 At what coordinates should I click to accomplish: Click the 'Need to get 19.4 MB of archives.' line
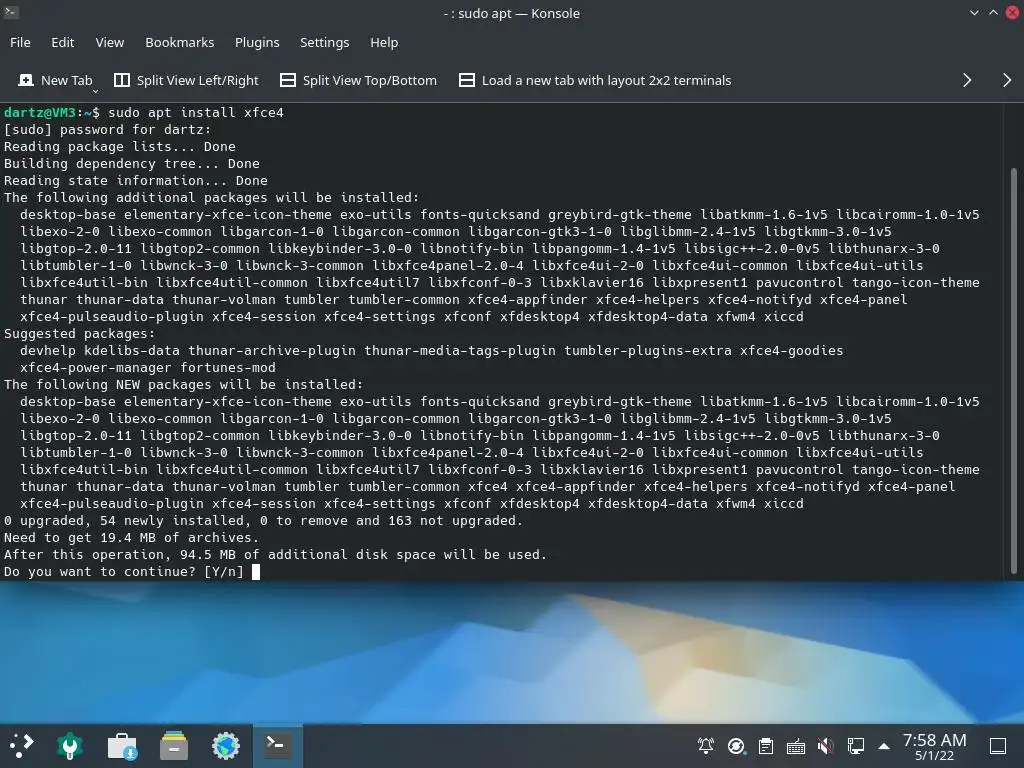131,537
